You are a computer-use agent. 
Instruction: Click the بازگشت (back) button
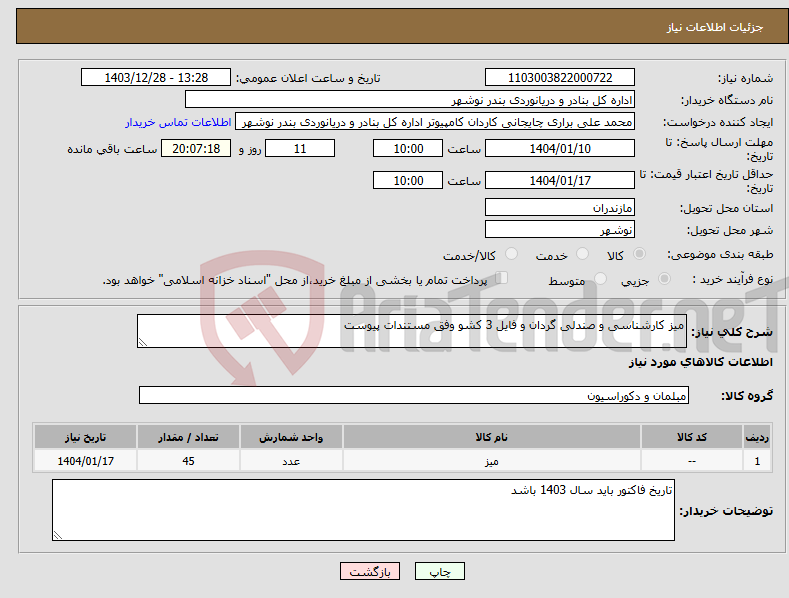(370, 571)
